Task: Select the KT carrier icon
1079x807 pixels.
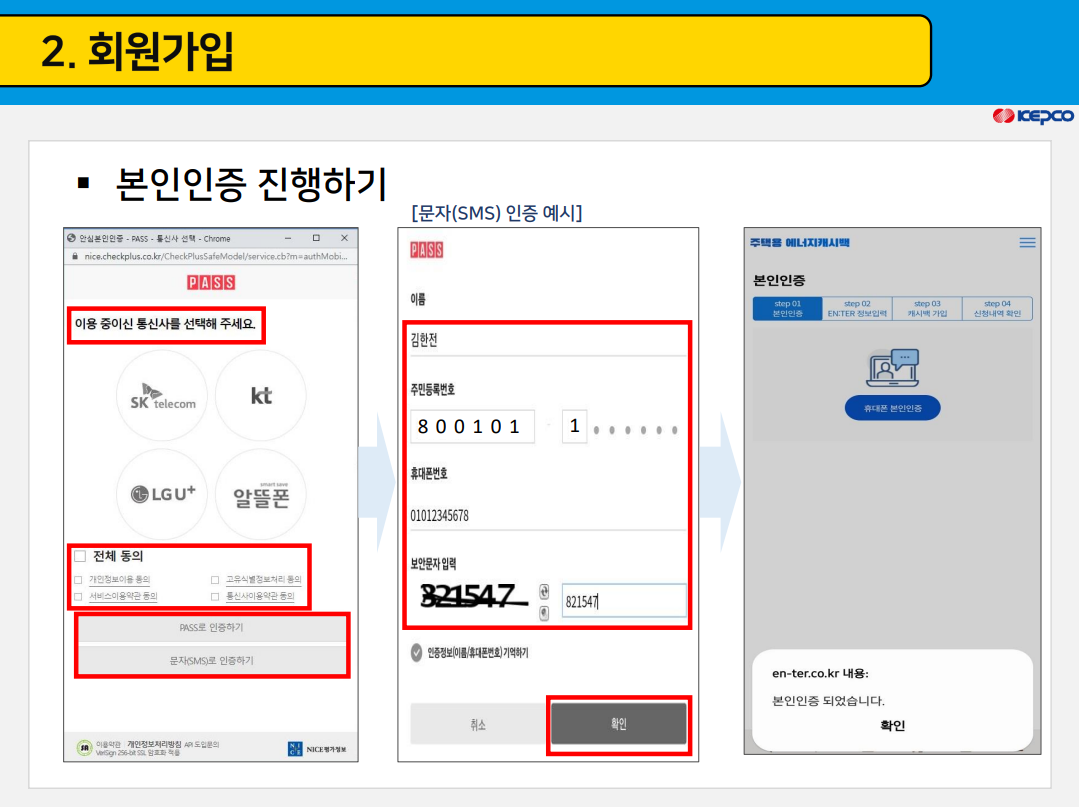Action: [x=263, y=395]
